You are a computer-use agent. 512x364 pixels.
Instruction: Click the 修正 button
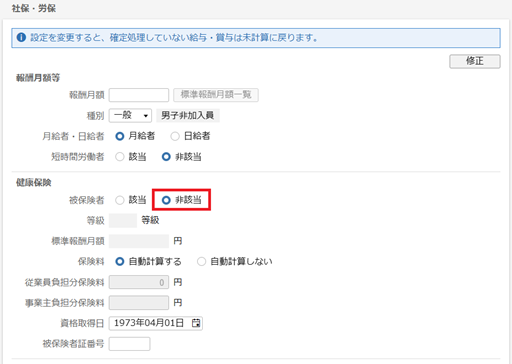(x=475, y=61)
